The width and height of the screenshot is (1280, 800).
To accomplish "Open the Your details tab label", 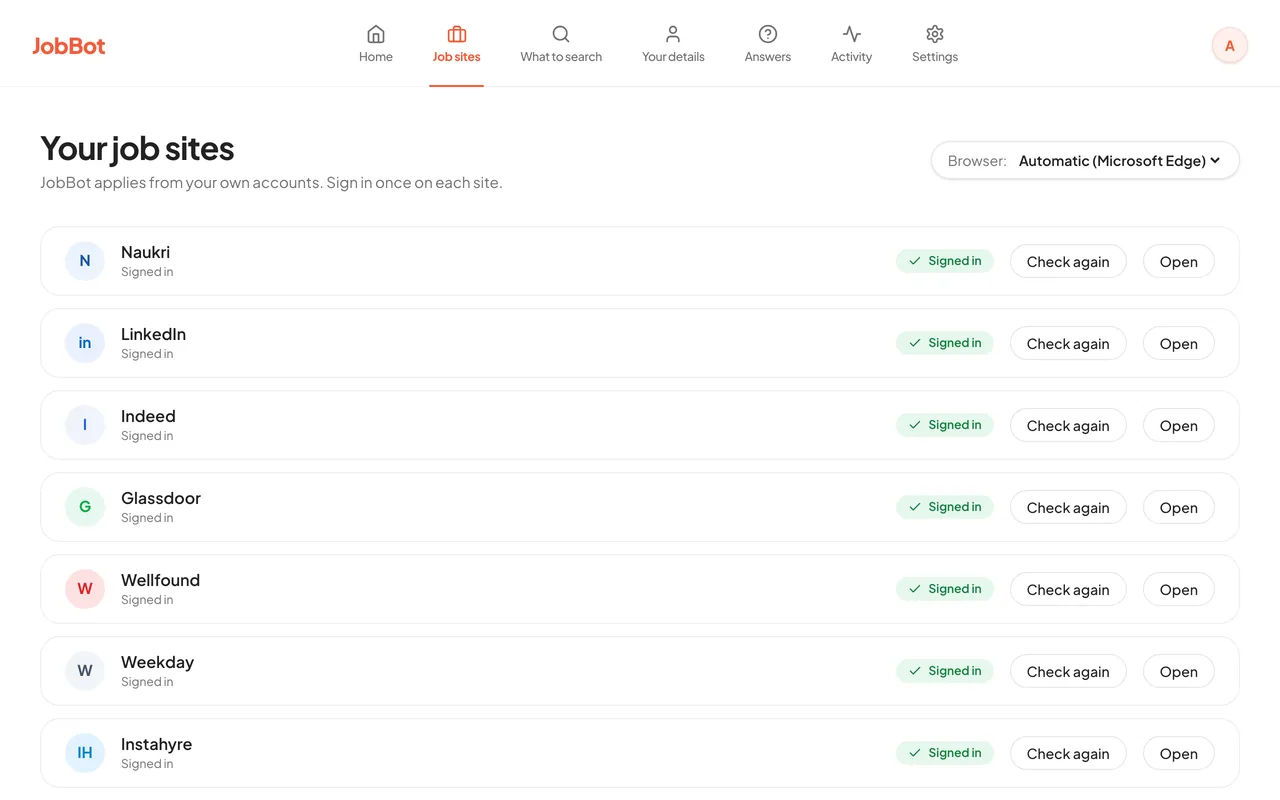I will (x=673, y=57).
